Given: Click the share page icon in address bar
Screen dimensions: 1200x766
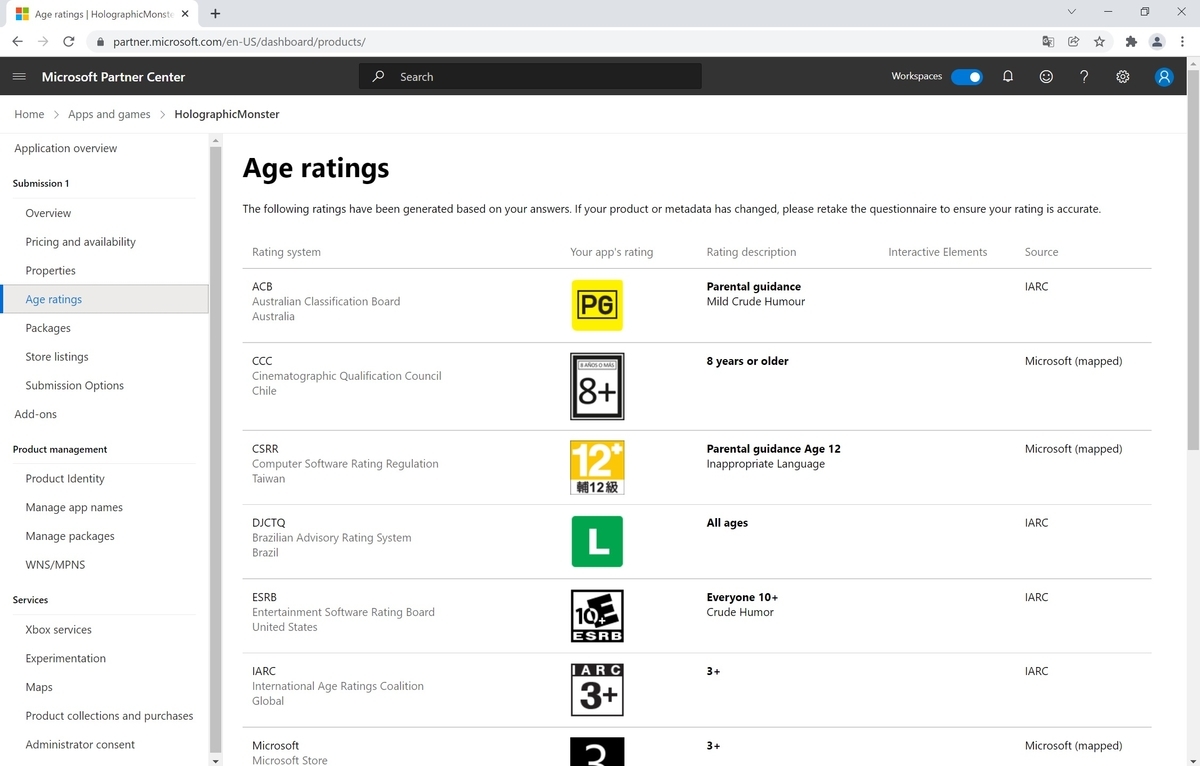Looking at the screenshot, I should pos(1073,42).
